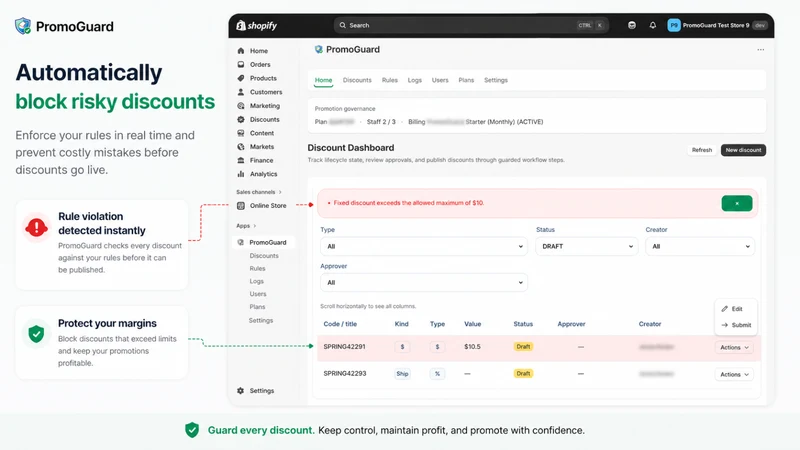Click the Code / title column header

coord(340,324)
